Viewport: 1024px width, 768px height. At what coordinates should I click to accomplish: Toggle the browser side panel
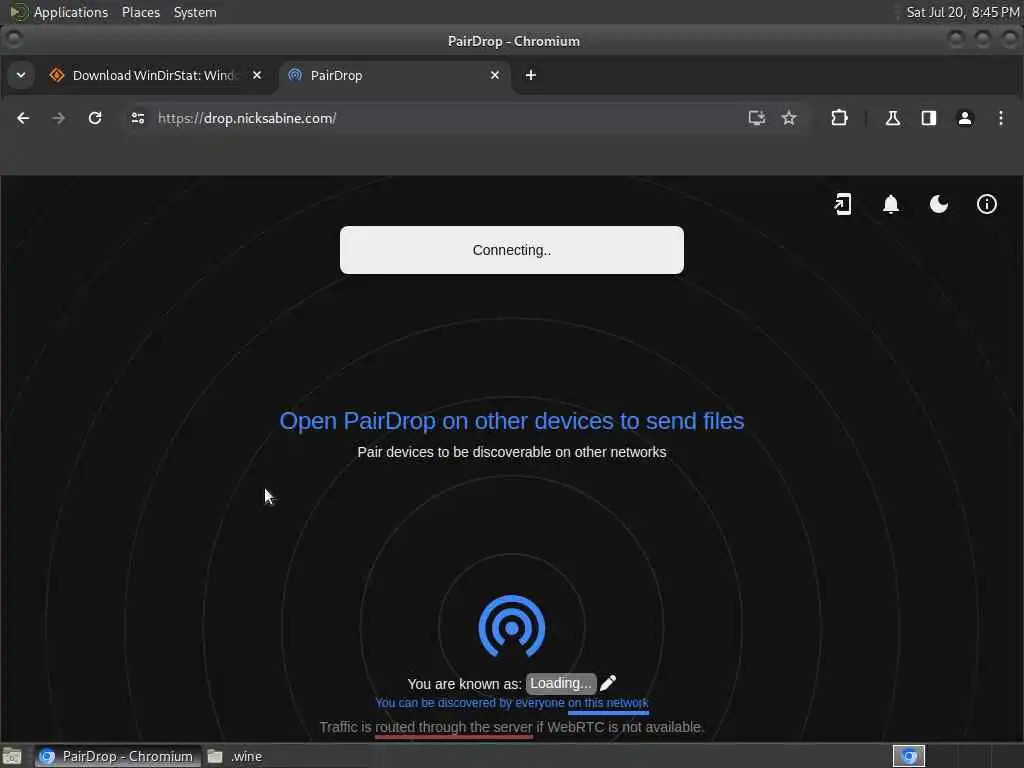[x=929, y=118]
